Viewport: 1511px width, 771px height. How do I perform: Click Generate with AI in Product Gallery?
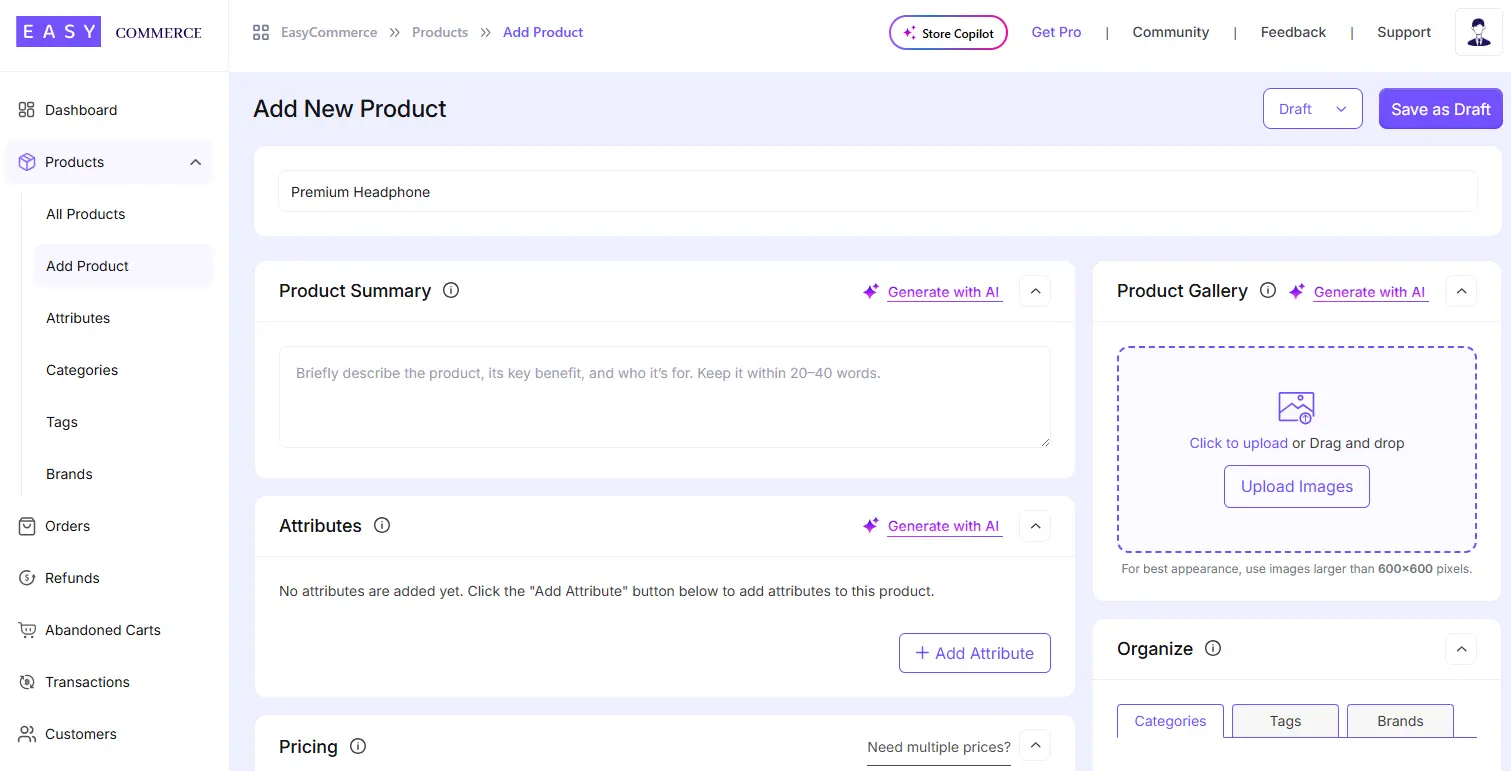[x=1370, y=292]
